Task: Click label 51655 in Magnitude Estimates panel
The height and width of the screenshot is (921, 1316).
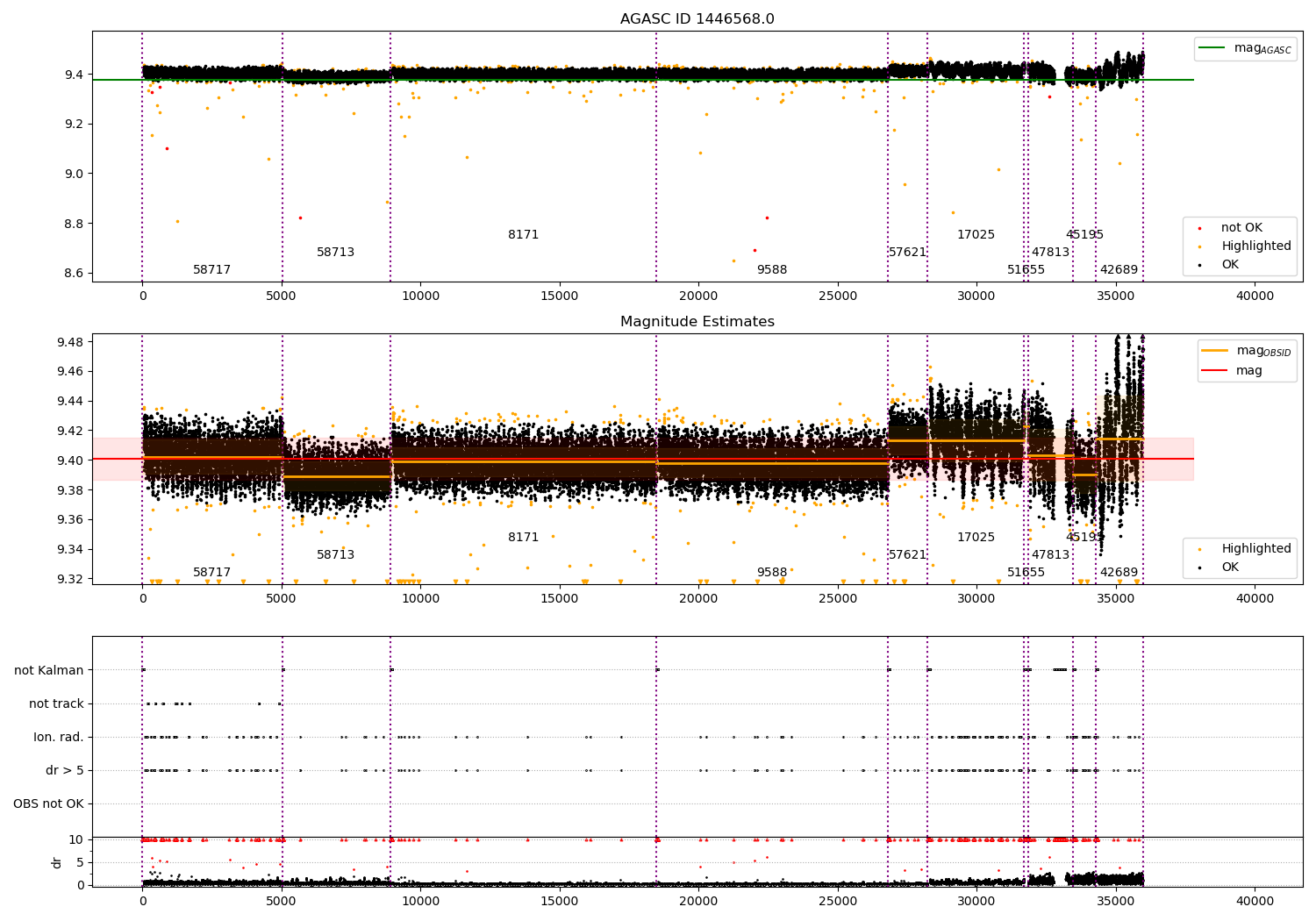Action: (1026, 573)
